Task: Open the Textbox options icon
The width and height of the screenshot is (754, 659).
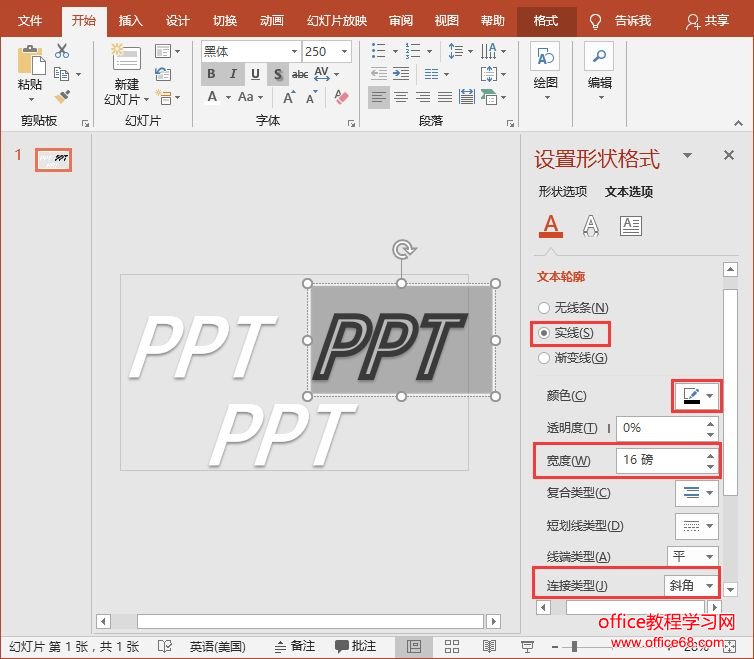Action: point(630,226)
